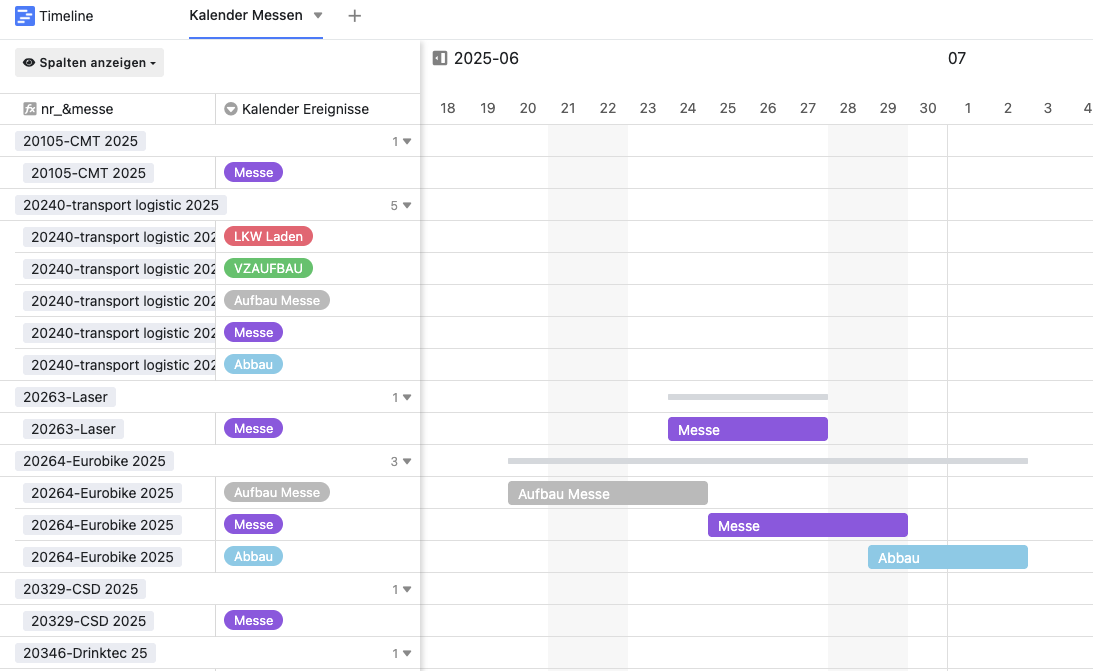Screen dimensions: 1093x671
Task: Collapse the 20263-Laser group arrow
Action: pyautogui.click(x=407, y=397)
